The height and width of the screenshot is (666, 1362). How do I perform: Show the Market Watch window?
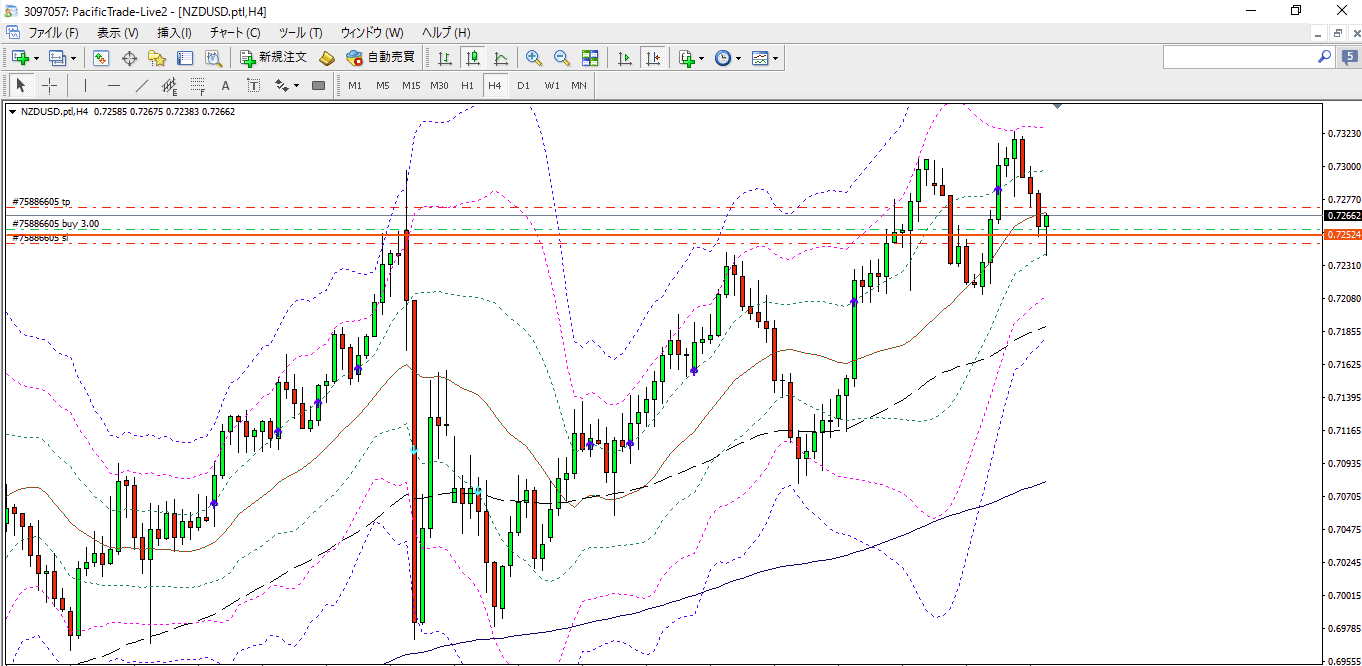(x=101, y=58)
